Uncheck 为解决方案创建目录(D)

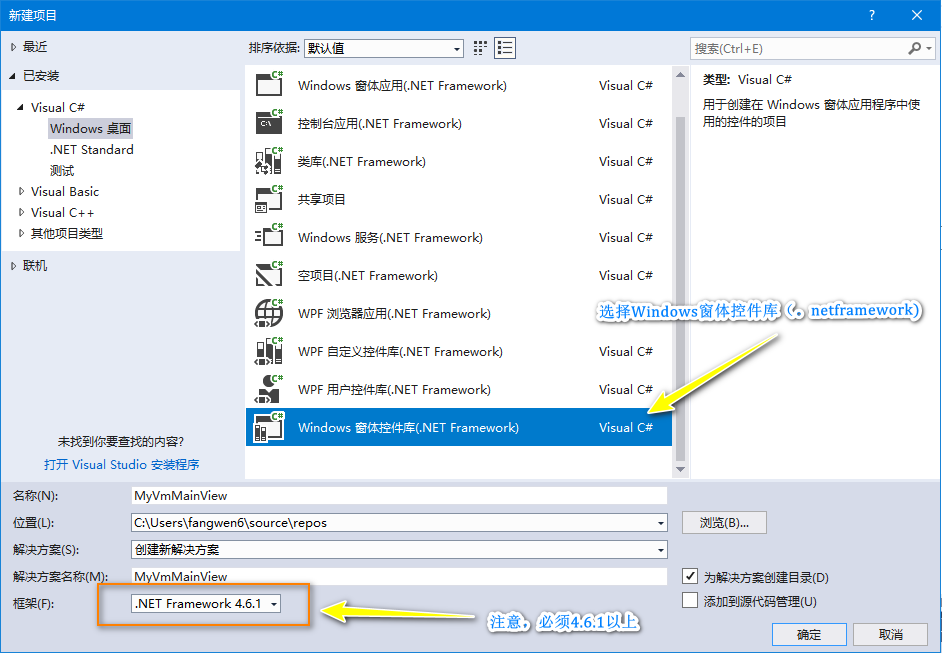click(690, 576)
